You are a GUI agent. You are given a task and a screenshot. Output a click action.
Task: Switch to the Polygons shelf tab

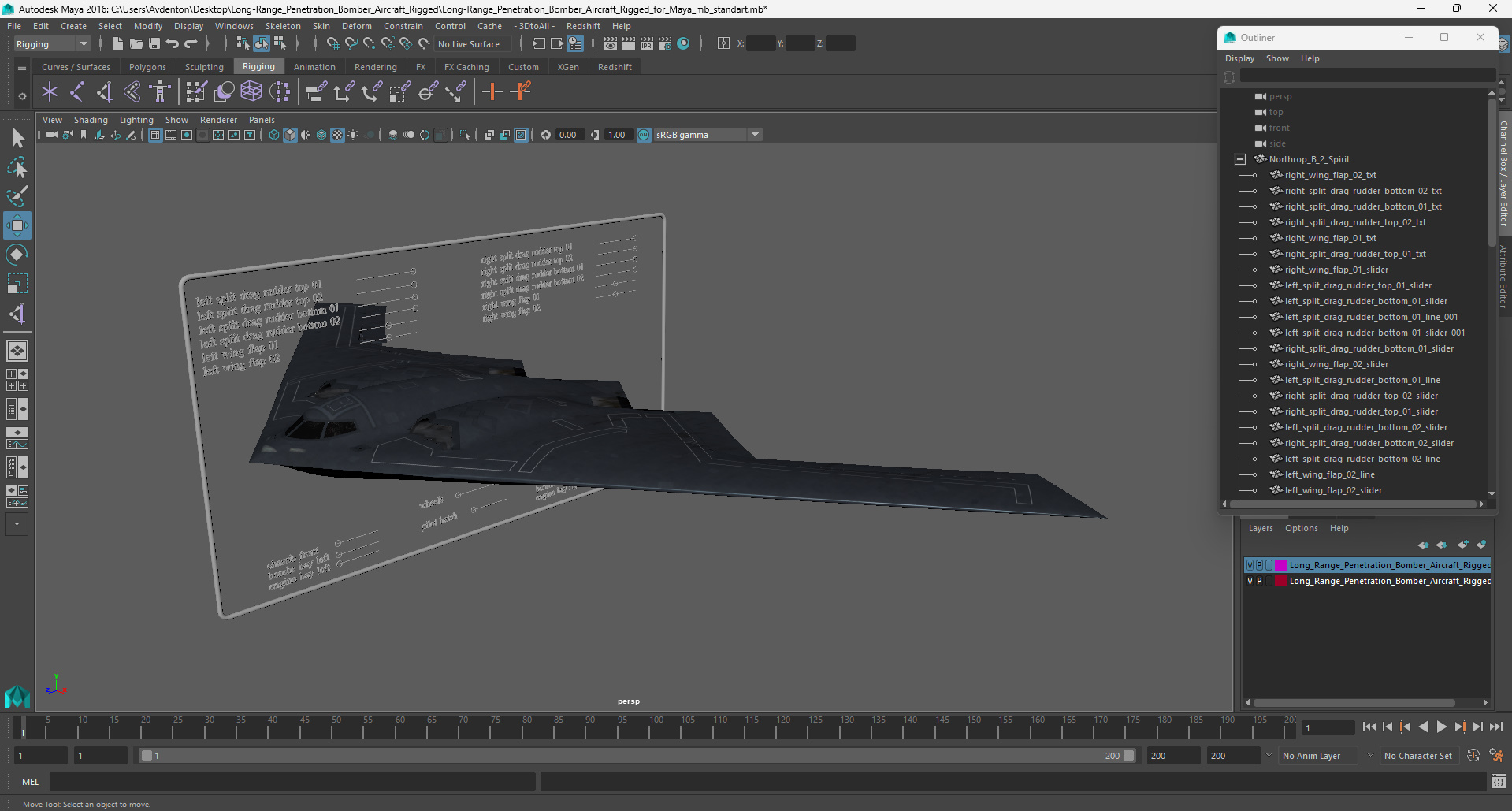tap(147, 67)
